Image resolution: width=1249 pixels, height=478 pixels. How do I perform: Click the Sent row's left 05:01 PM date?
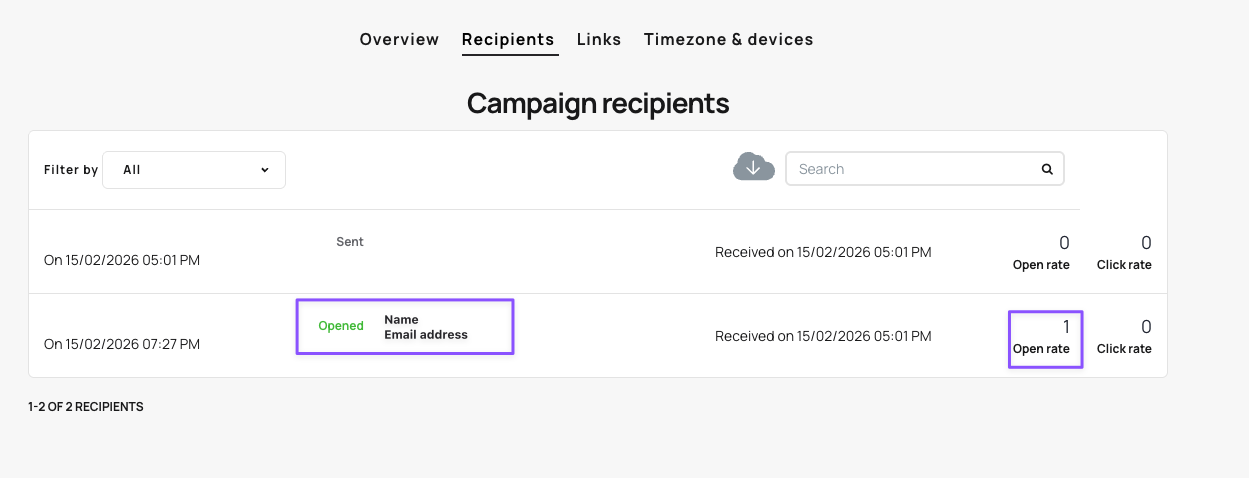(x=122, y=260)
